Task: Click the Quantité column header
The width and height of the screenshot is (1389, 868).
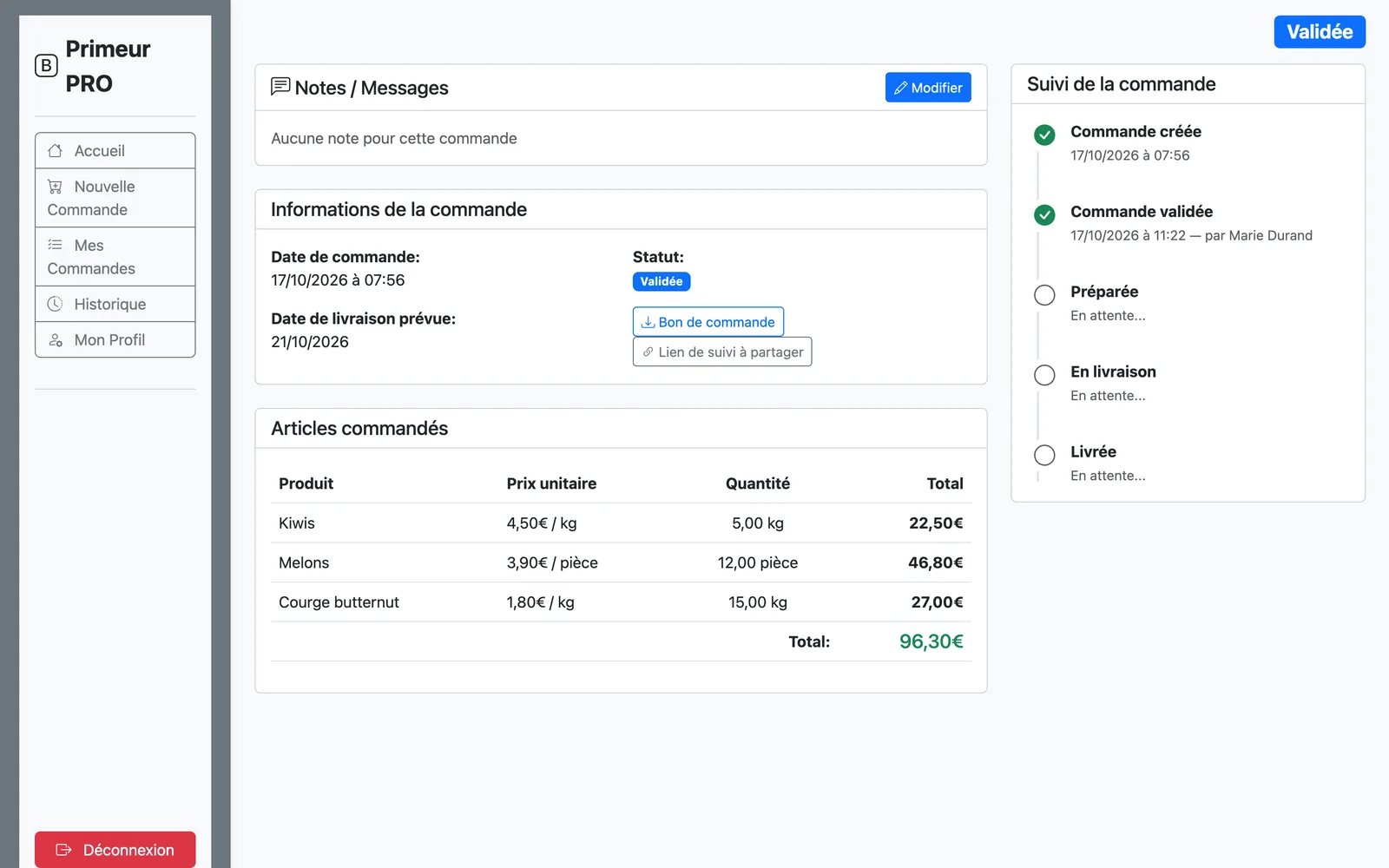Action: (x=758, y=483)
